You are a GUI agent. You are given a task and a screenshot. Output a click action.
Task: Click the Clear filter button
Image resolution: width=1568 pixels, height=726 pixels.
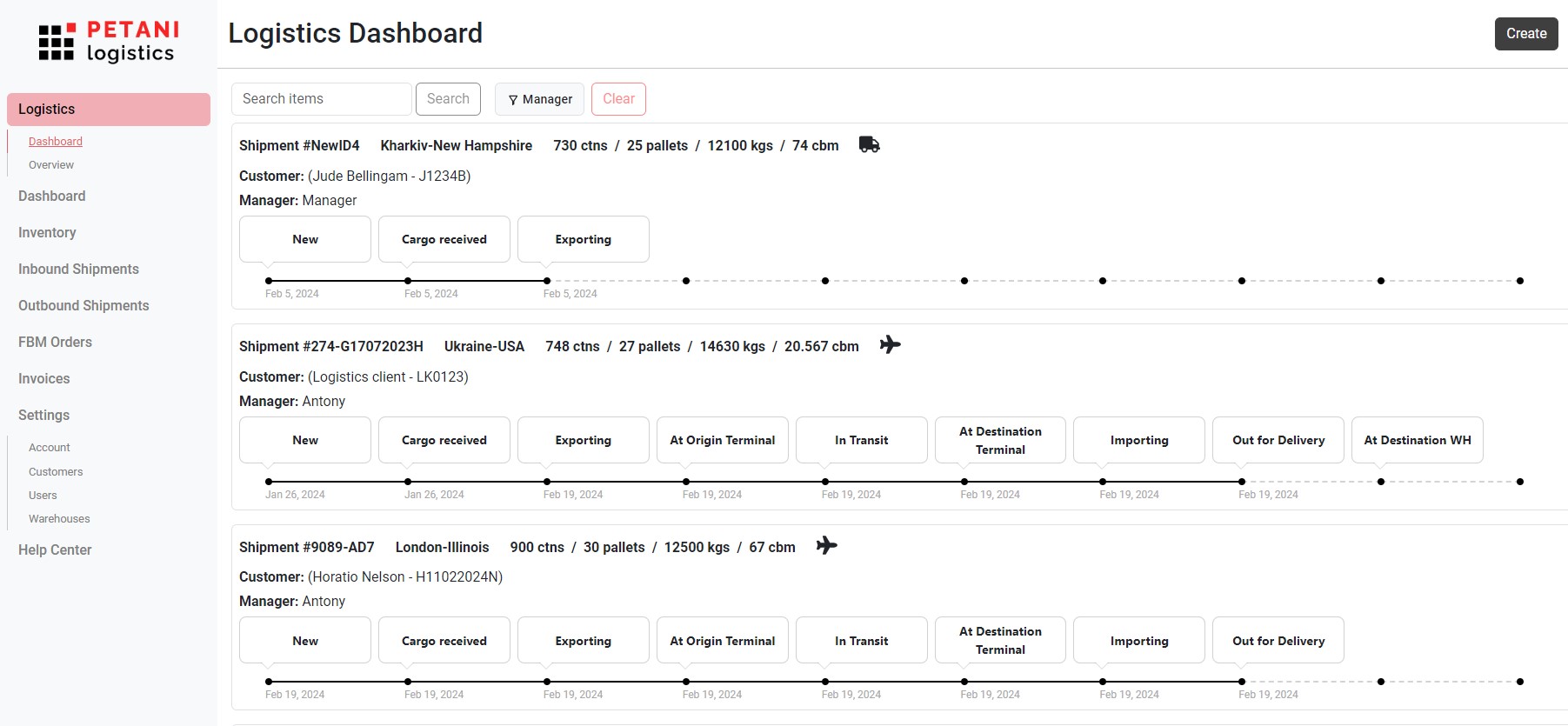[x=618, y=99]
